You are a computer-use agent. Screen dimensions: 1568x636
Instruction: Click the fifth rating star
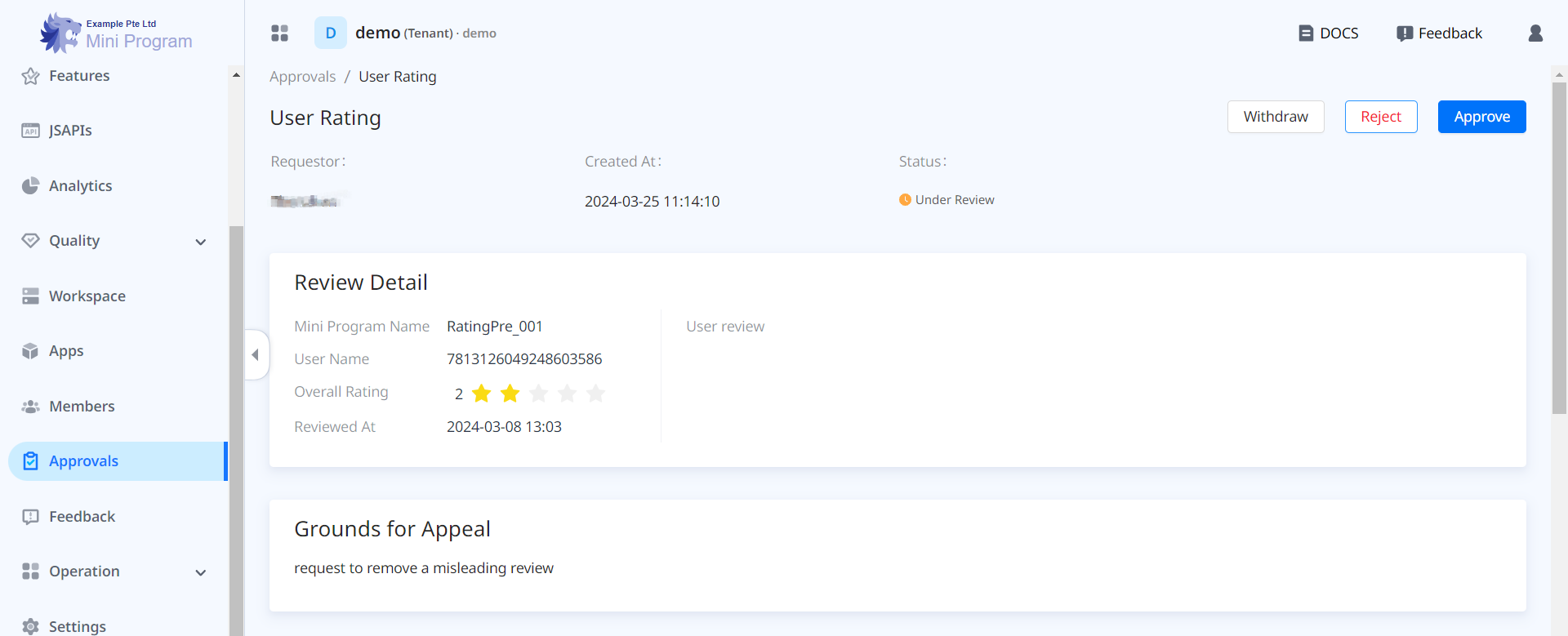click(596, 394)
